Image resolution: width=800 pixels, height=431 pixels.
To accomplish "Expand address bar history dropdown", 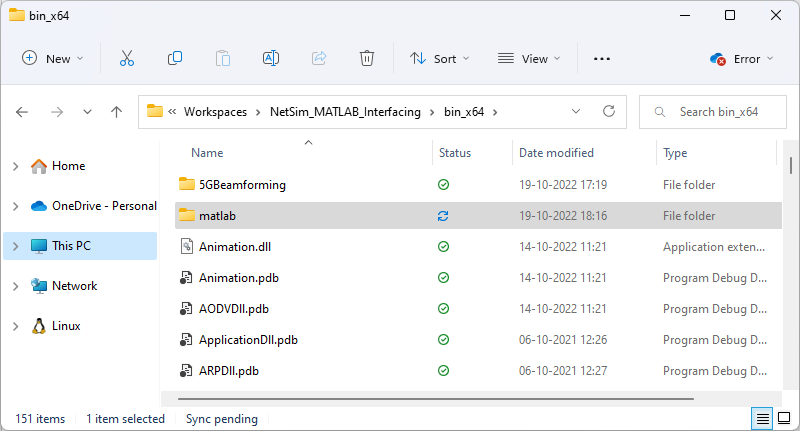I will coord(576,111).
